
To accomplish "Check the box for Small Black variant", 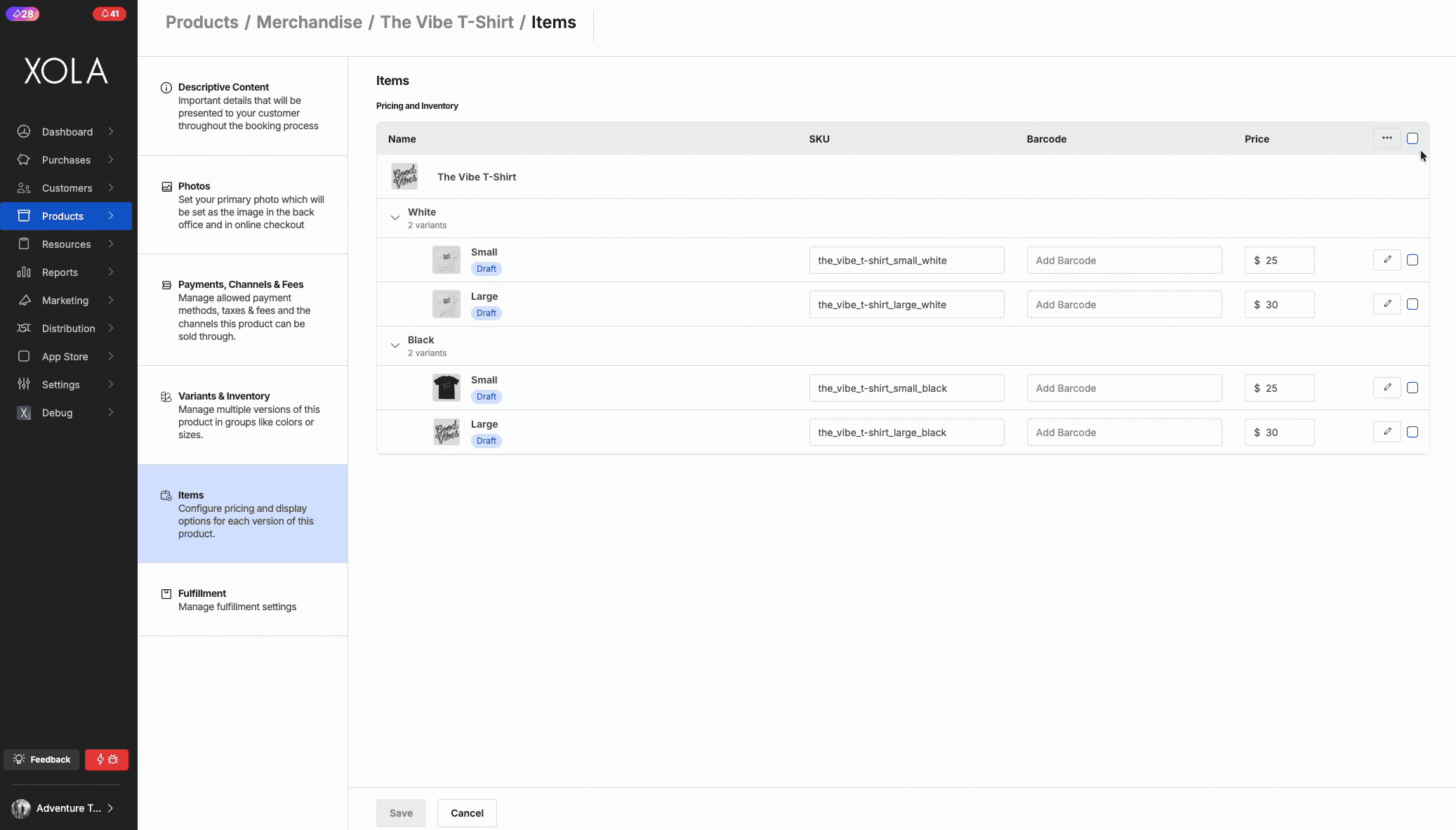I will [x=1412, y=388].
